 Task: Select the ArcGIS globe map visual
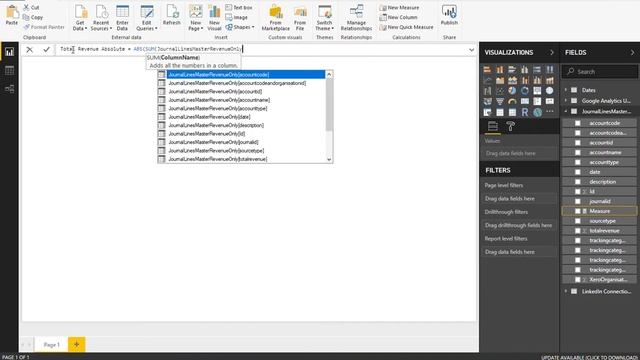click(x=538, y=112)
